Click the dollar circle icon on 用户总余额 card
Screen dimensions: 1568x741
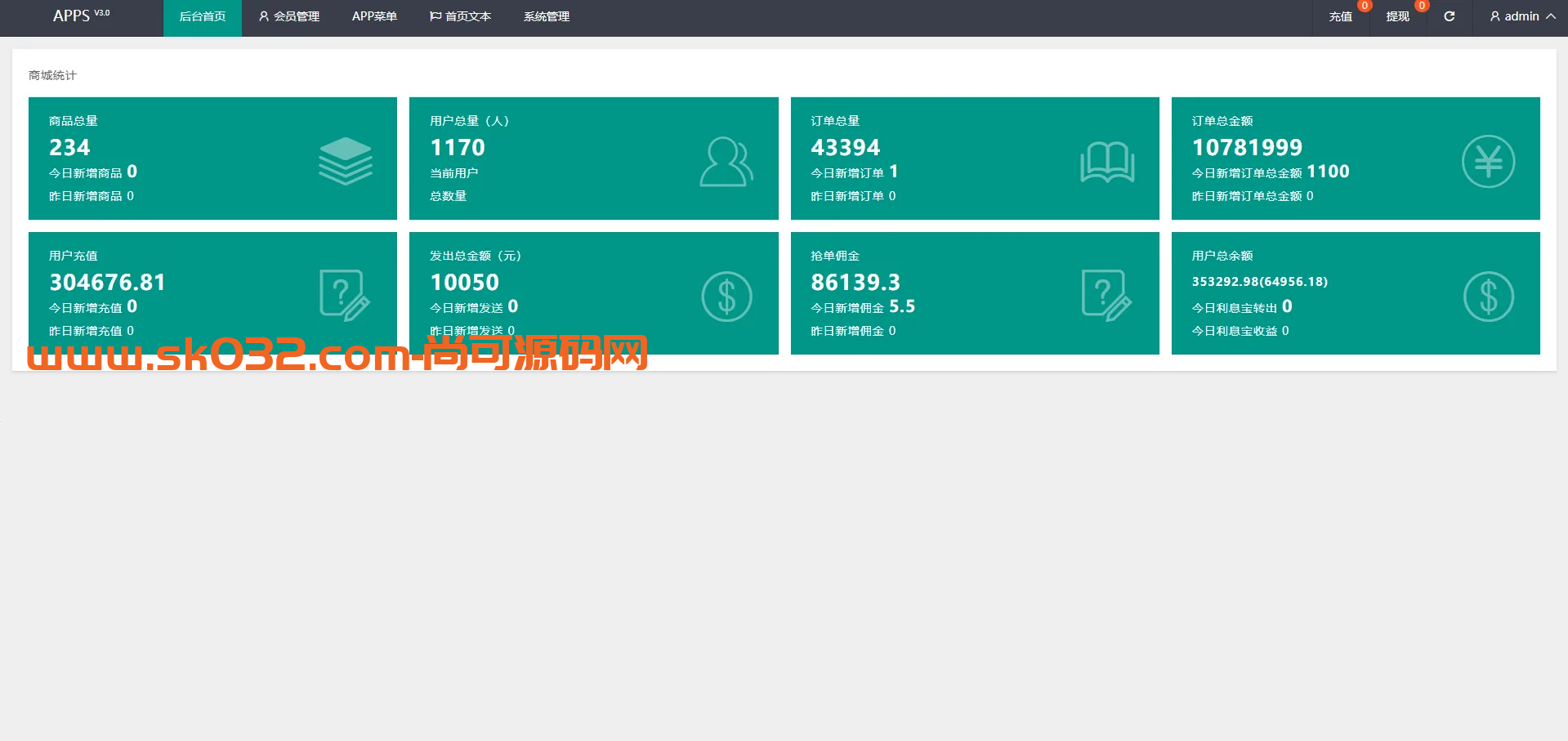pyautogui.click(x=1488, y=295)
